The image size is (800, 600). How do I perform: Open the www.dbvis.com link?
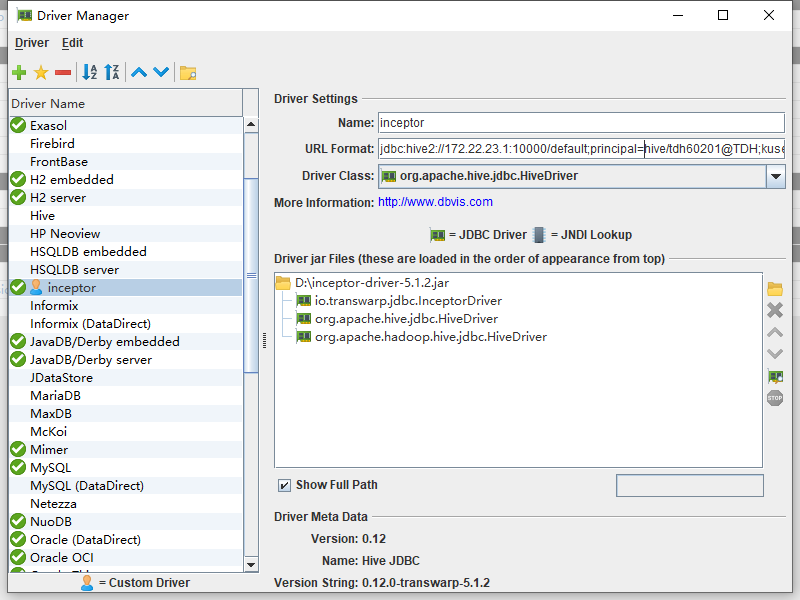pos(435,202)
